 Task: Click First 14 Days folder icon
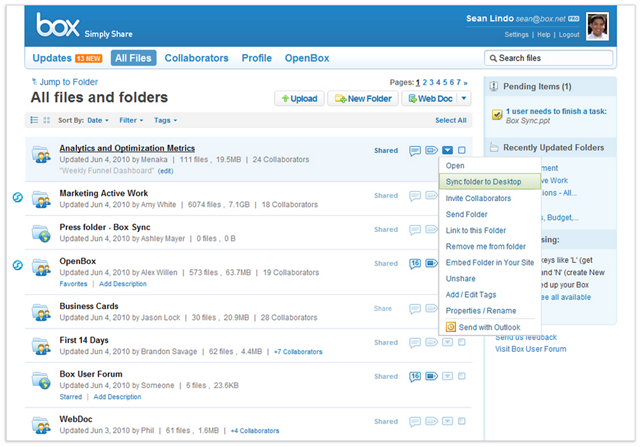point(41,346)
